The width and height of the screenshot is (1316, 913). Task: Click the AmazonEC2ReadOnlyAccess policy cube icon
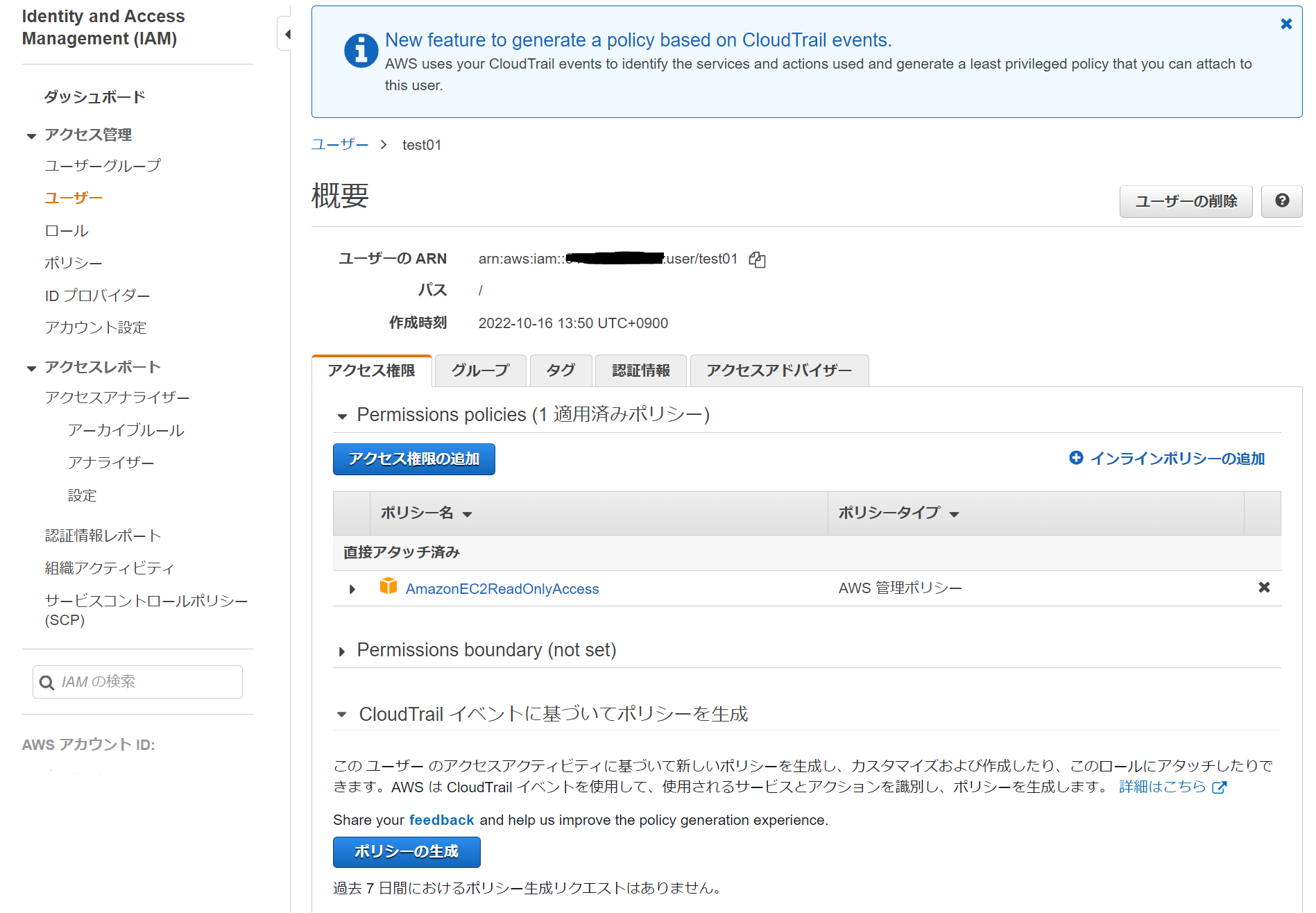click(388, 586)
